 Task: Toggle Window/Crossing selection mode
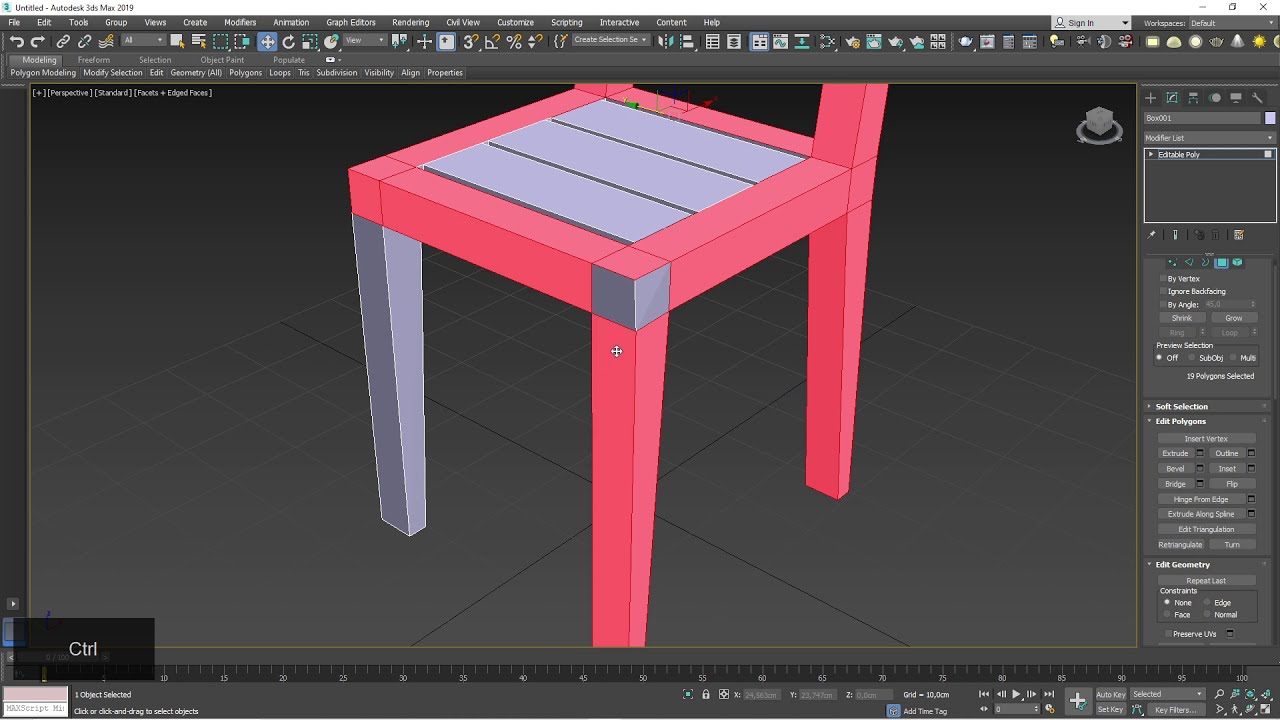242,41
